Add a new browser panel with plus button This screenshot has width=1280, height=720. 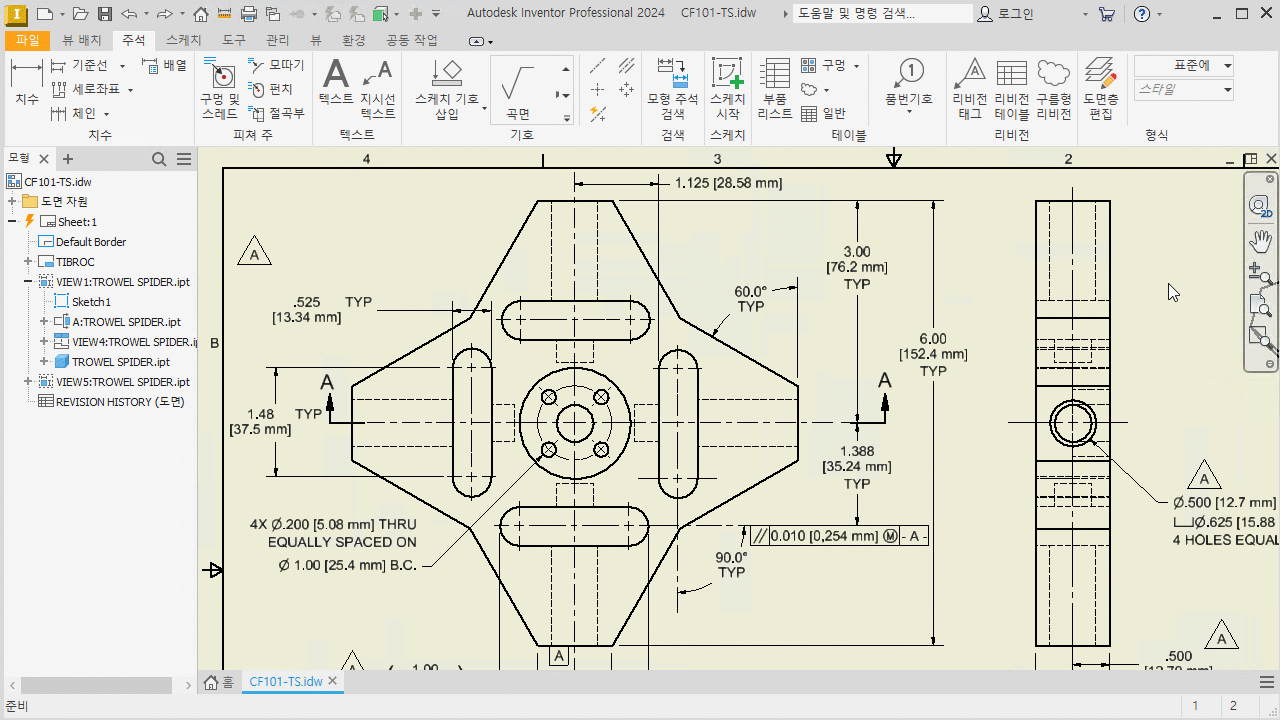click(x=68, y=159)
